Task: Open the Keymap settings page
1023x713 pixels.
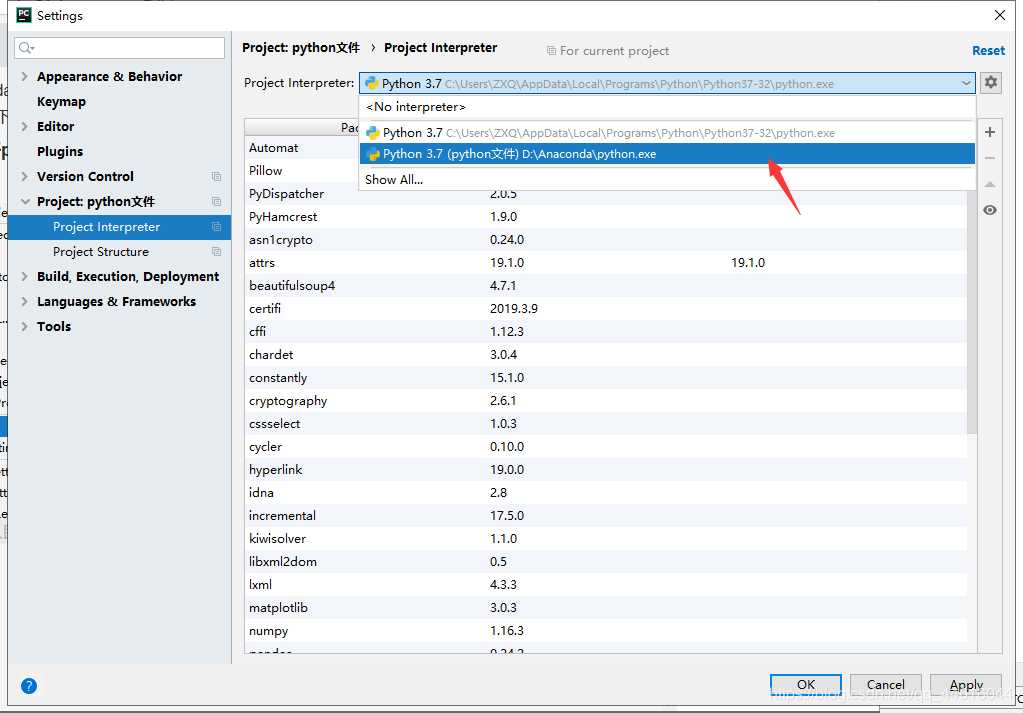Action: click(61, 101)
